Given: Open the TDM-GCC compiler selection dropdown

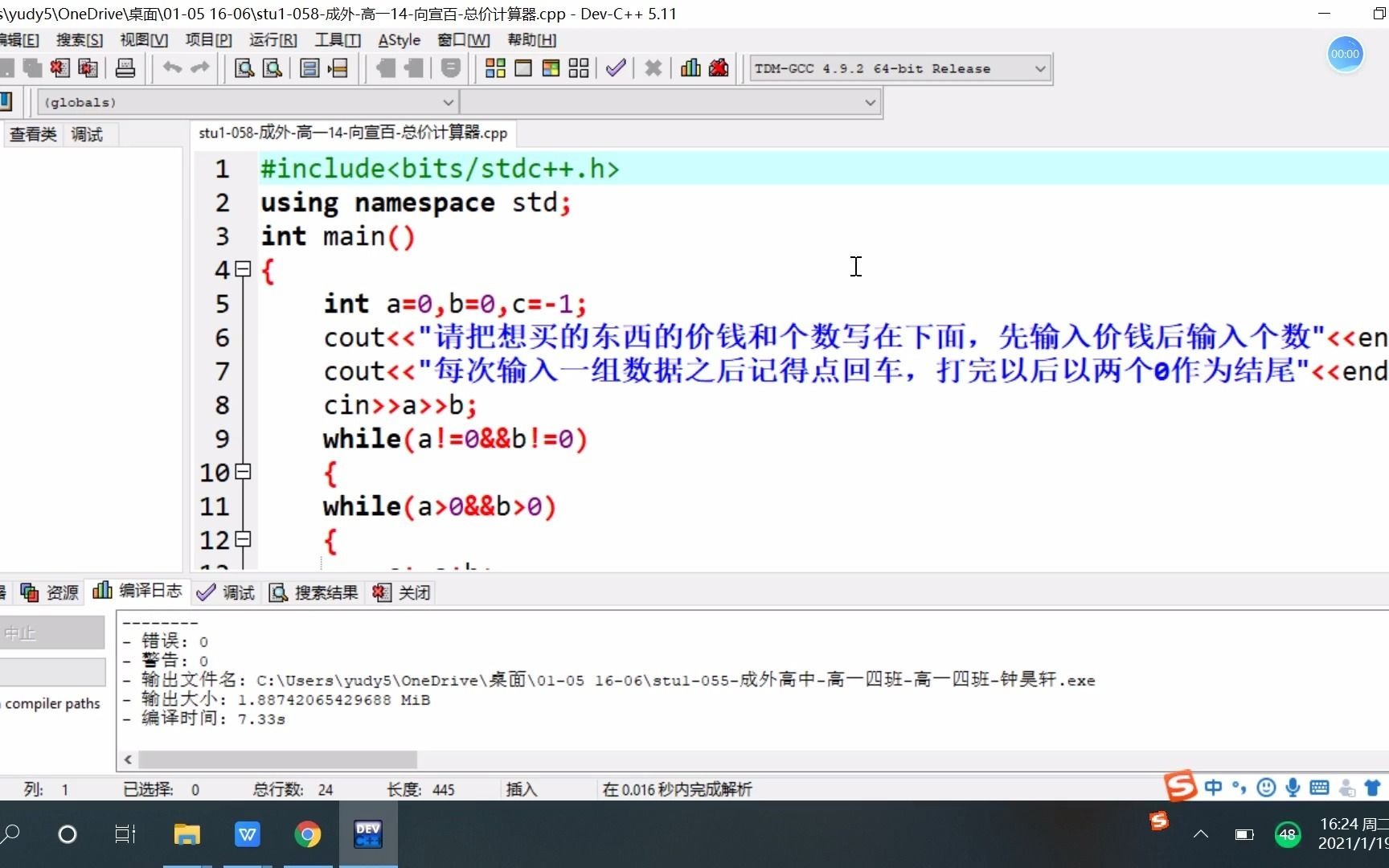Looking at the screenshot, I should pos(1041,68).
